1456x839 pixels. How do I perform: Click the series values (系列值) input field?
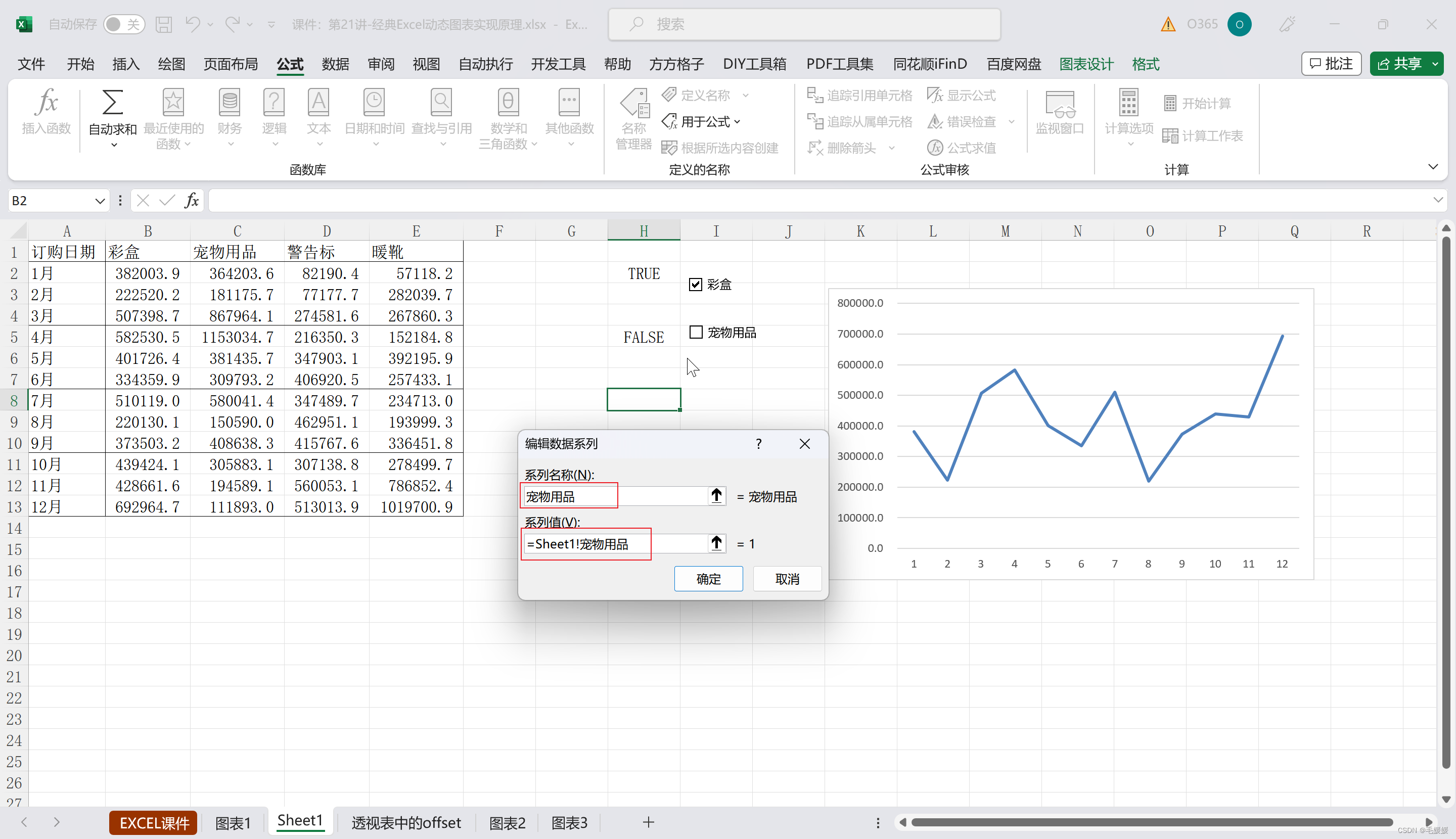pyautogui.click(x=616, y=543)
